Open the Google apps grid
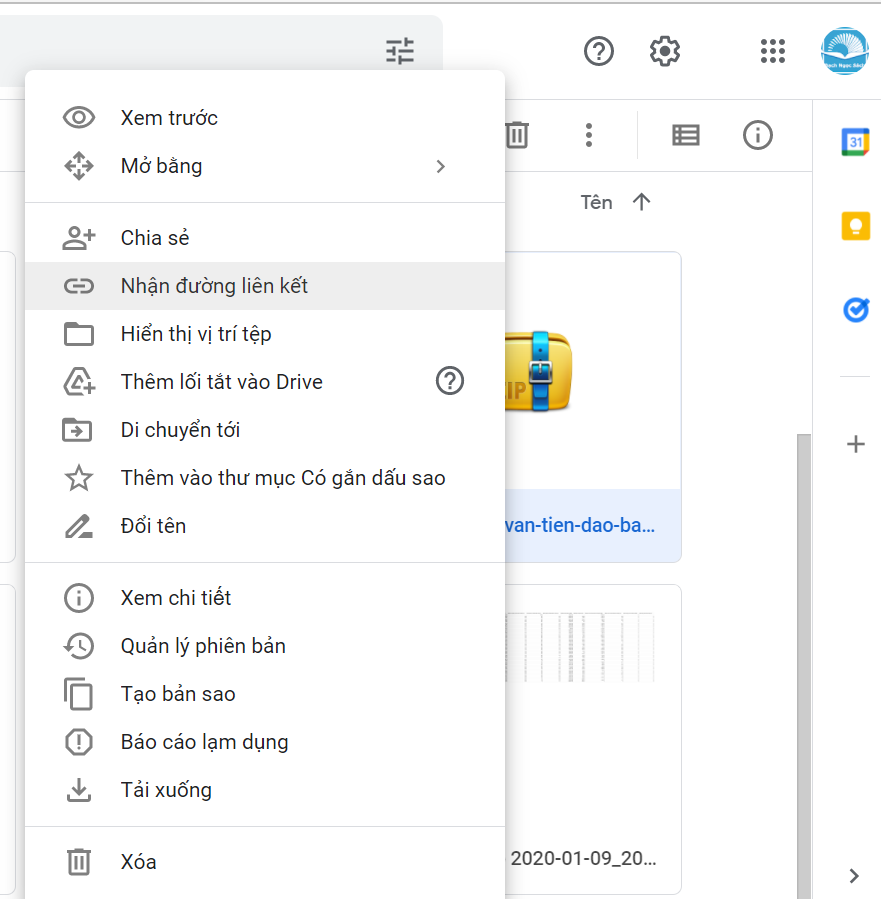Screen dimensions: 881x899 tap(773, 51)
